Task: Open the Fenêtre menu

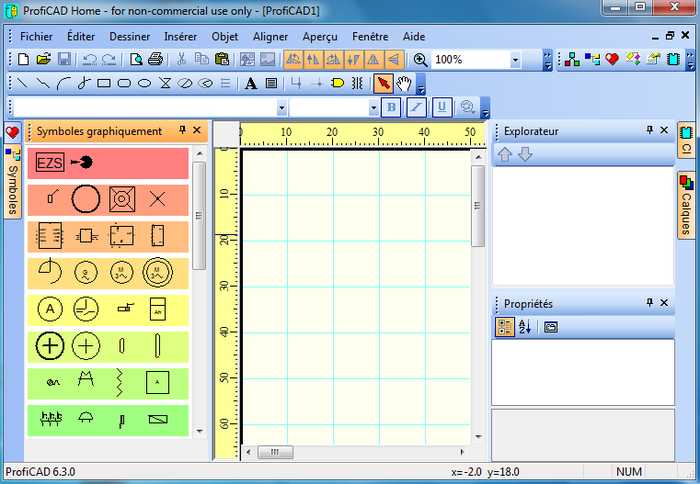Action: click(x=370, y=37)
